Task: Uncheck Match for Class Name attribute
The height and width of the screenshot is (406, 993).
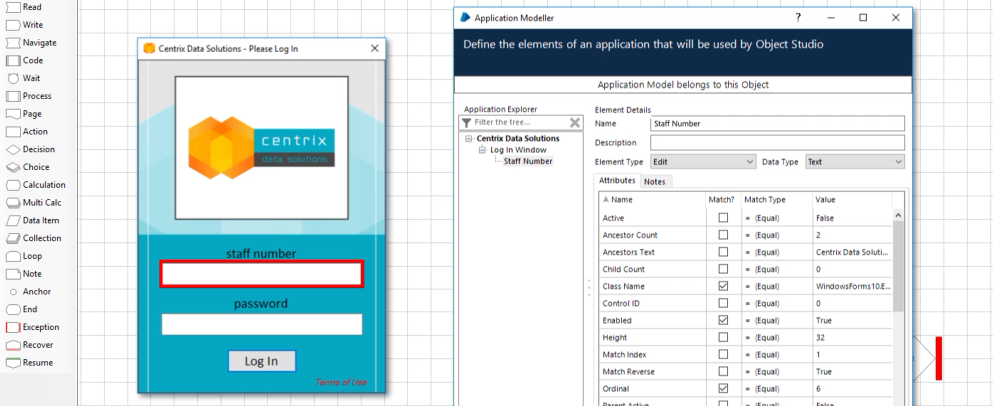Action: click(723, 286)
